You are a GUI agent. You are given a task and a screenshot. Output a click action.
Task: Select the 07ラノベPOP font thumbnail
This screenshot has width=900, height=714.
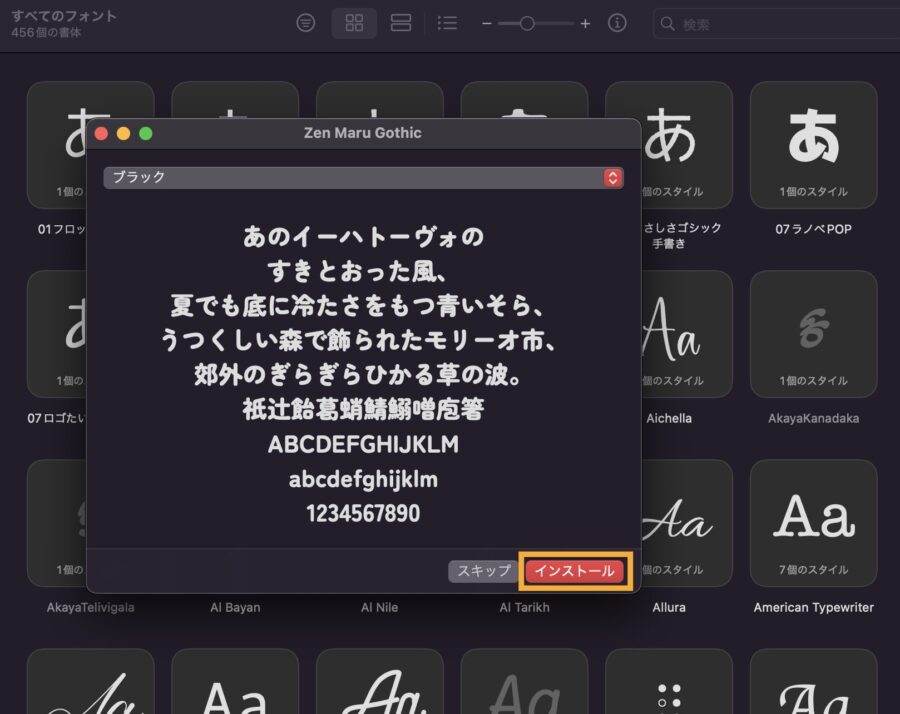tap(813, 145)
